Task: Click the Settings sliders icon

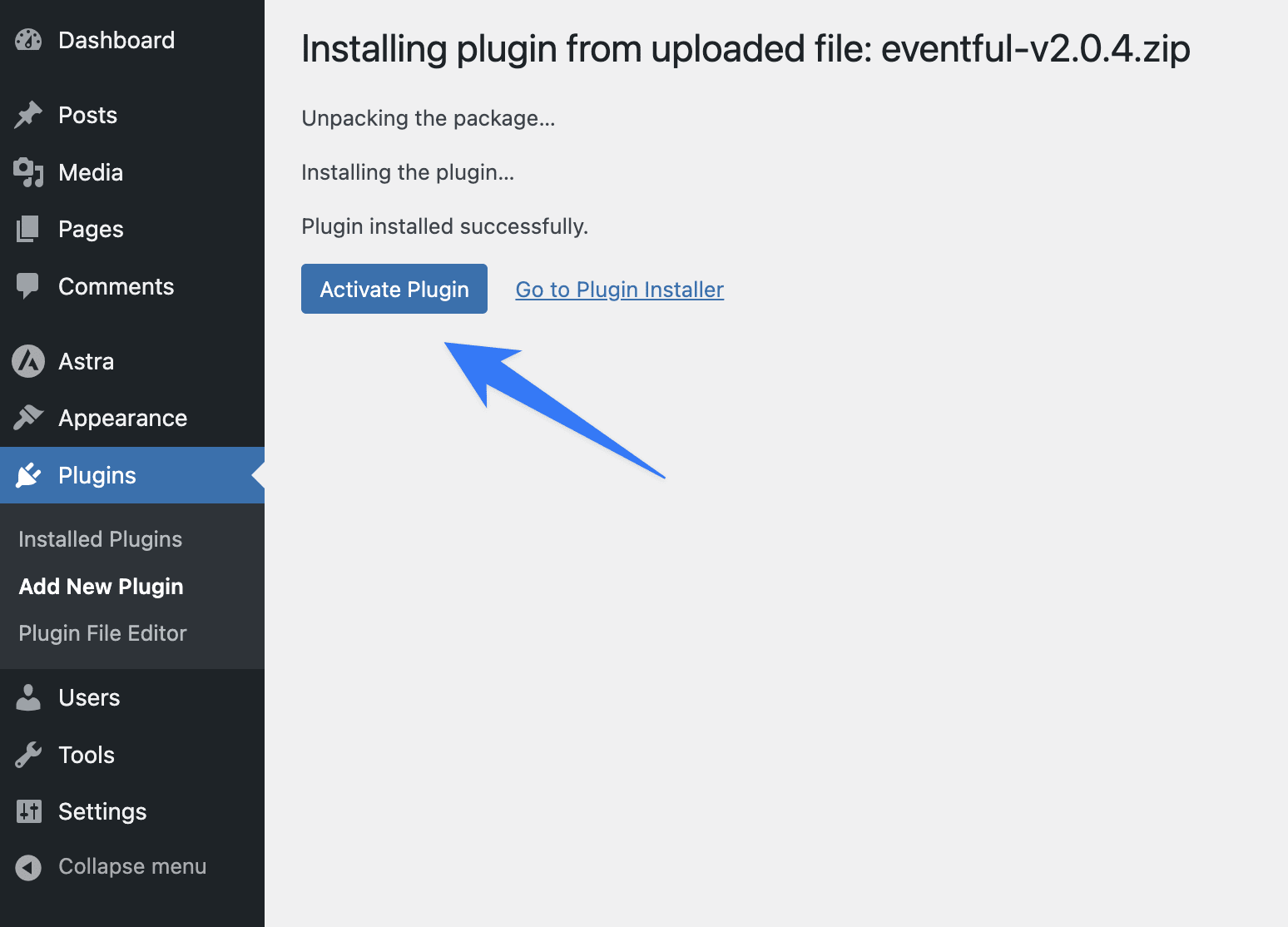Action: 28,811
